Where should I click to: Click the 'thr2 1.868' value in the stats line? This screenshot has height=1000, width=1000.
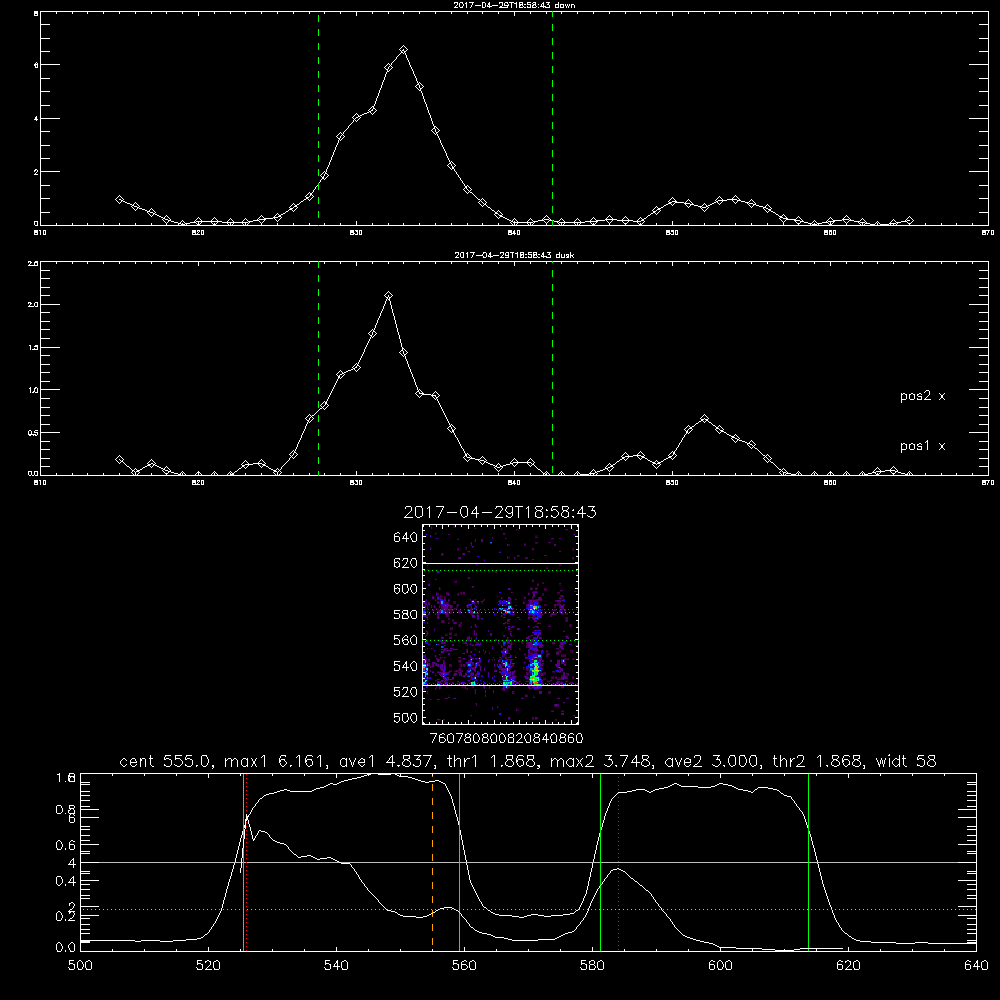pyautogui.click(x=818, y=761)
